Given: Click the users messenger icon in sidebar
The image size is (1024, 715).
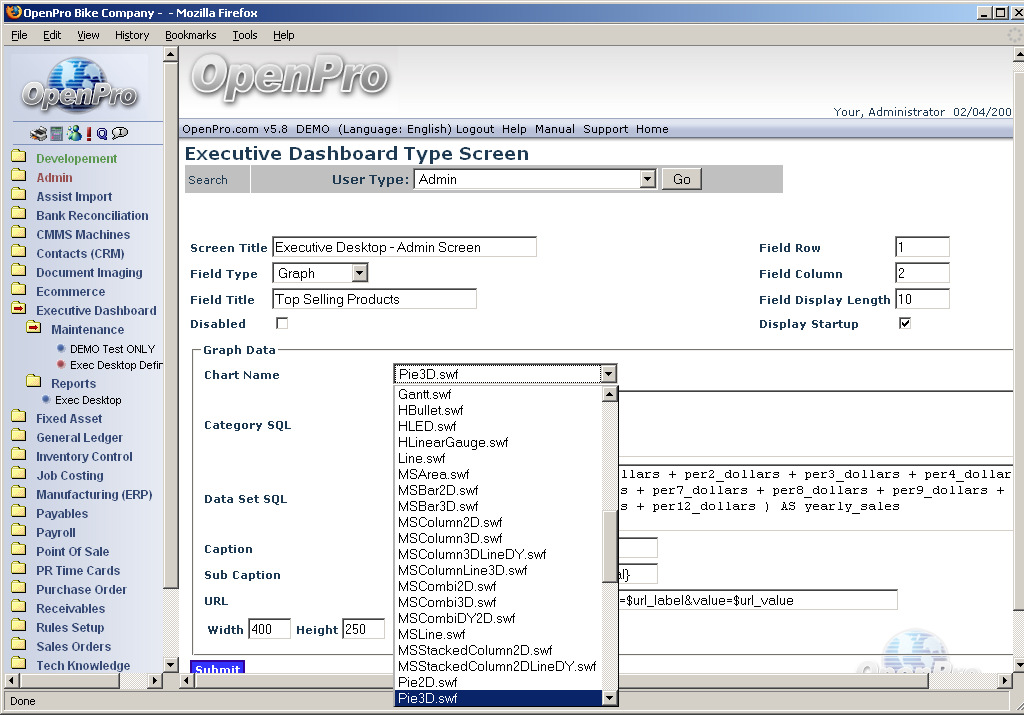Looking at the screenshot, I should (73, 133).
